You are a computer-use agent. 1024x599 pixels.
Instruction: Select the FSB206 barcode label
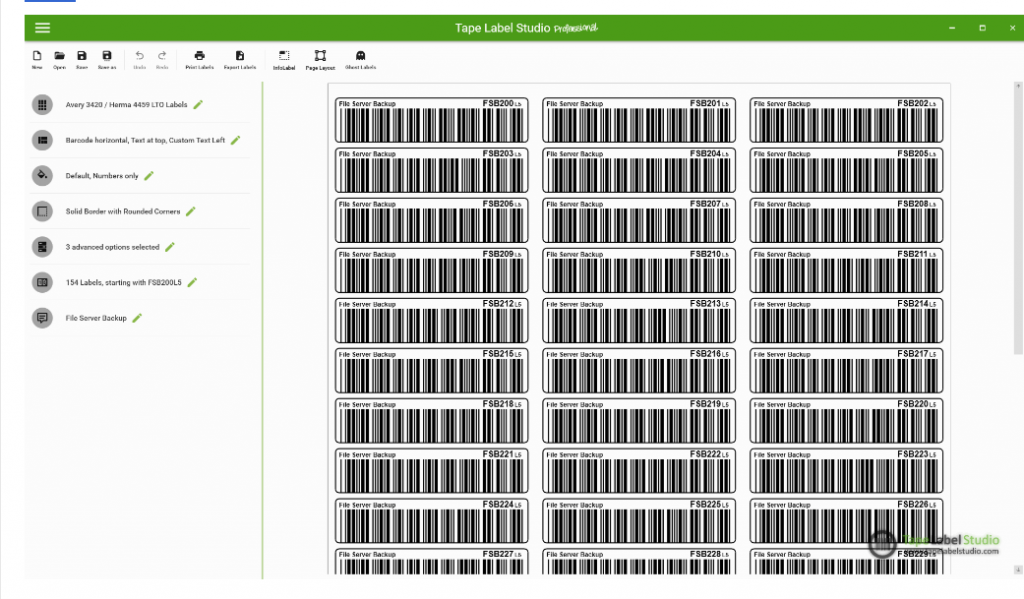[x=432, y=221]
